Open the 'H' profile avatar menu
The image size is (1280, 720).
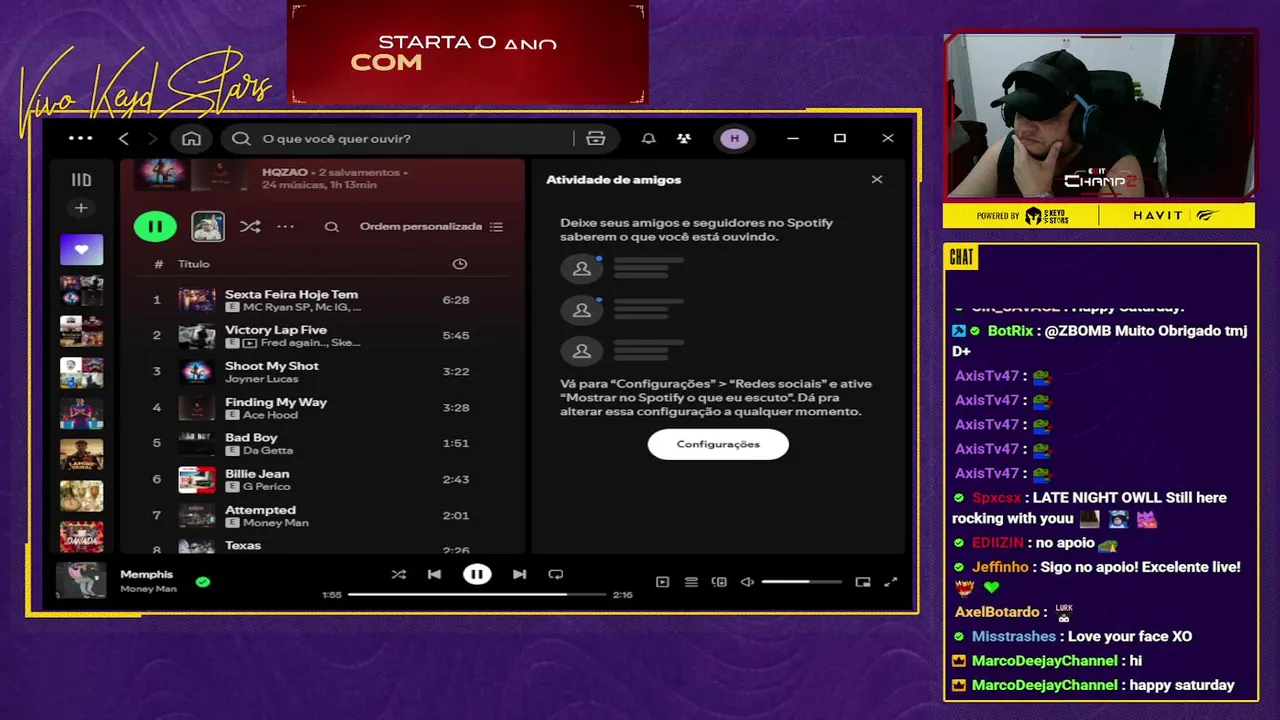pyautogui.click(x=735, y=138)
